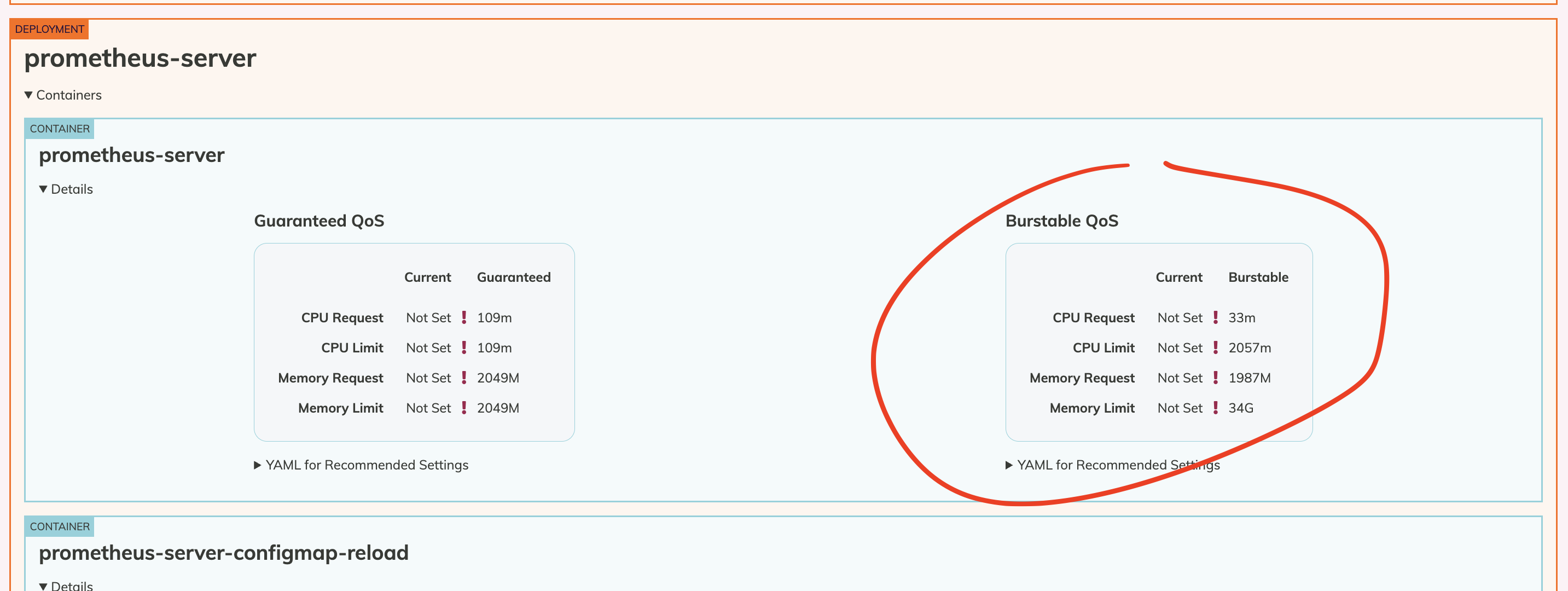Click the Guaranteed column header
The image size is (1568, 591).
pyautogui.click(x=514, y=277)
